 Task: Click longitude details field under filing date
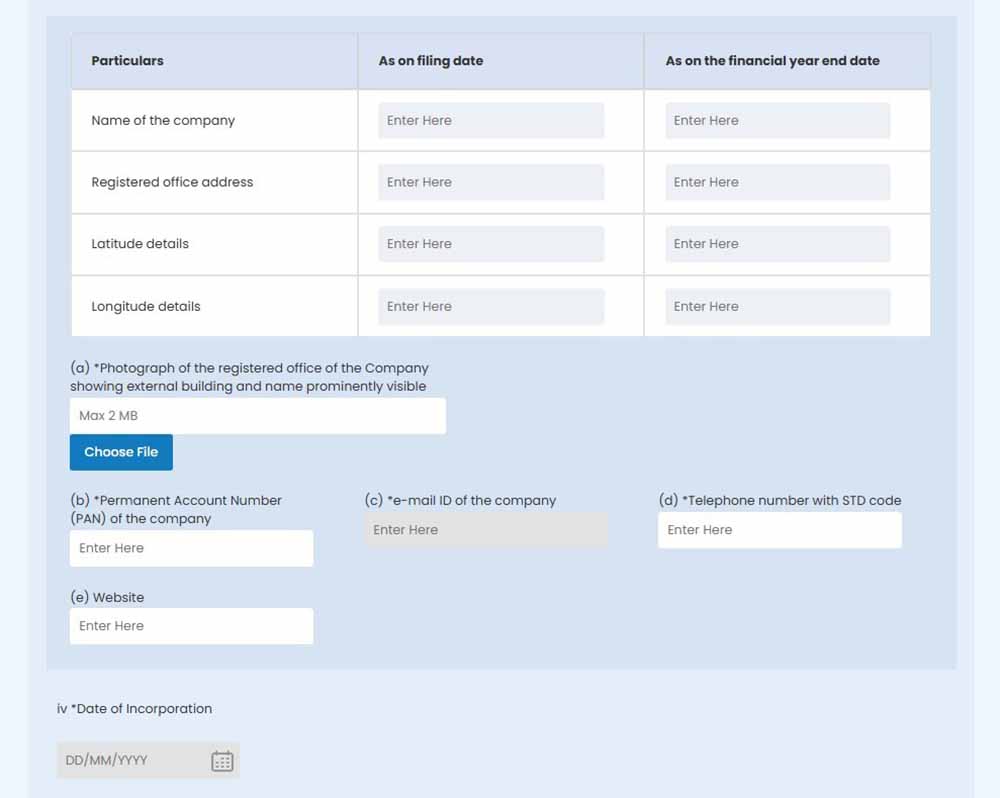(491, 307)
